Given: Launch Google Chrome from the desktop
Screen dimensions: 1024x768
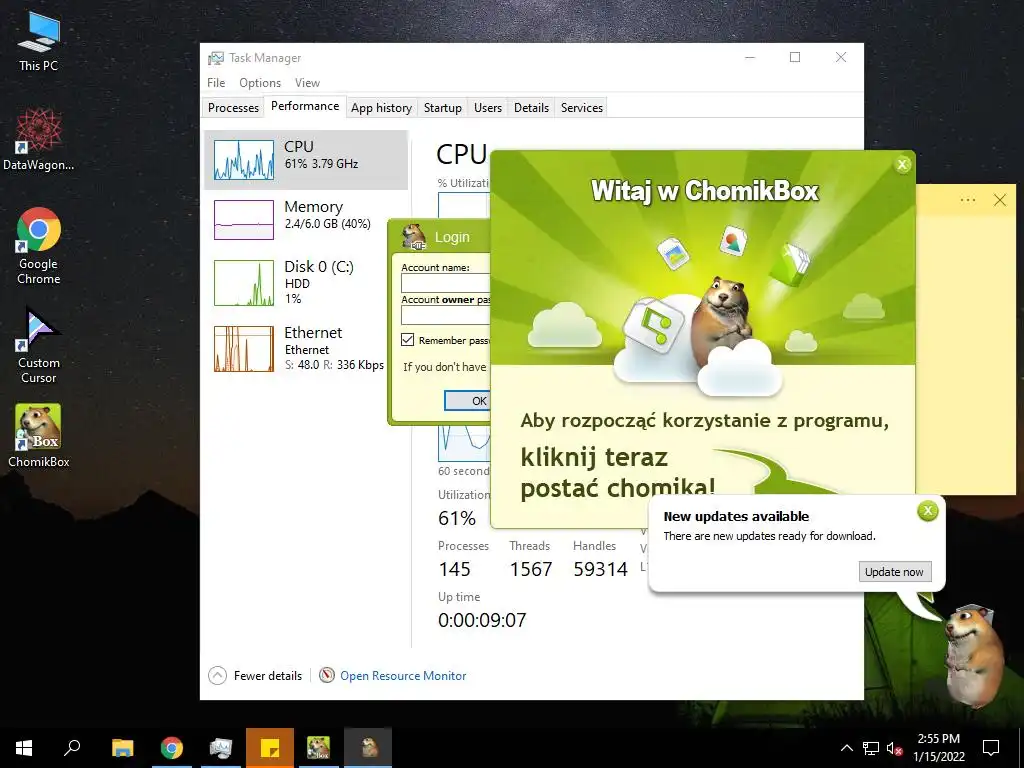Looking at the screenshot, I should point(39,245).
